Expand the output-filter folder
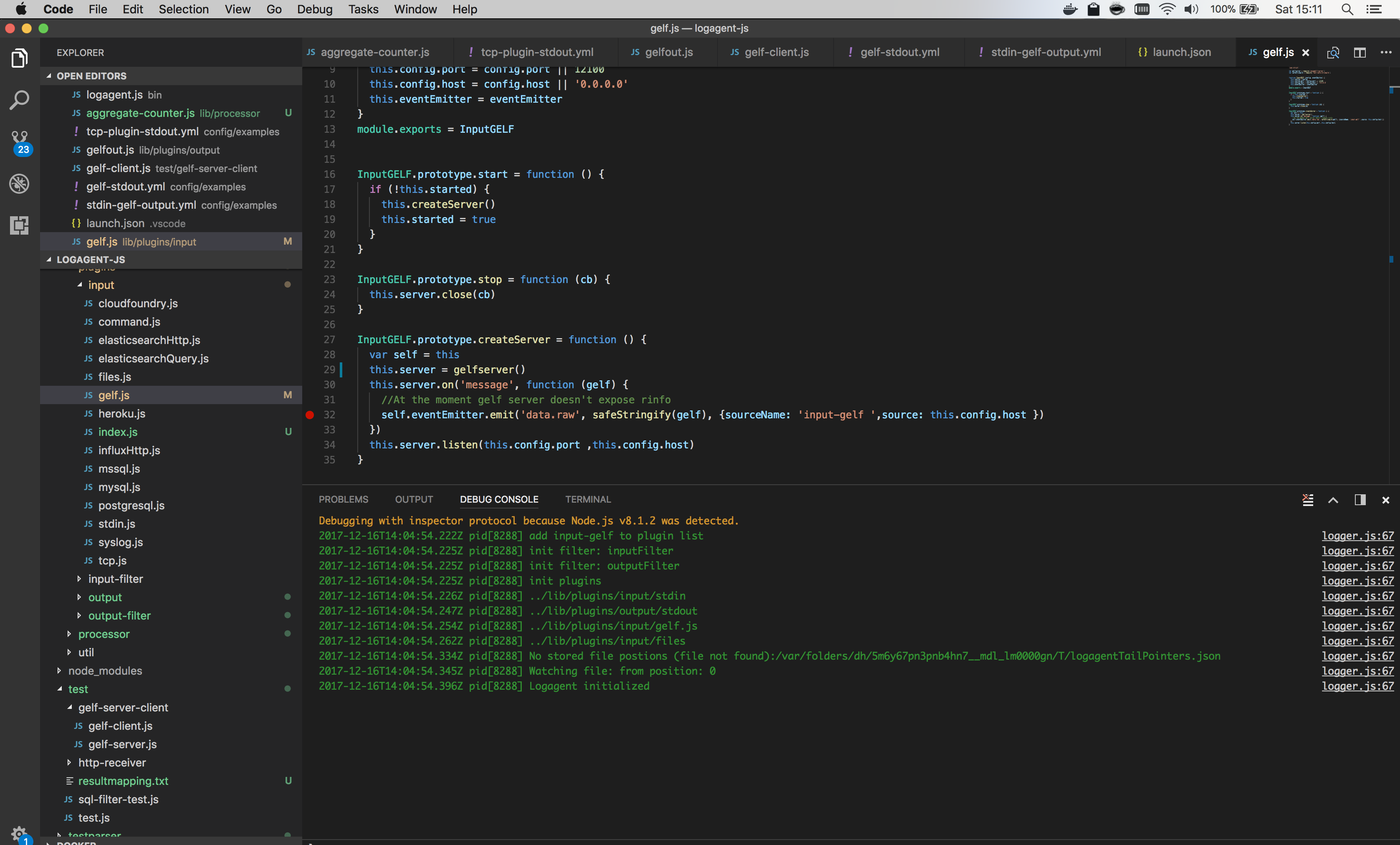Screen dimensions: 1400x845 80,615
